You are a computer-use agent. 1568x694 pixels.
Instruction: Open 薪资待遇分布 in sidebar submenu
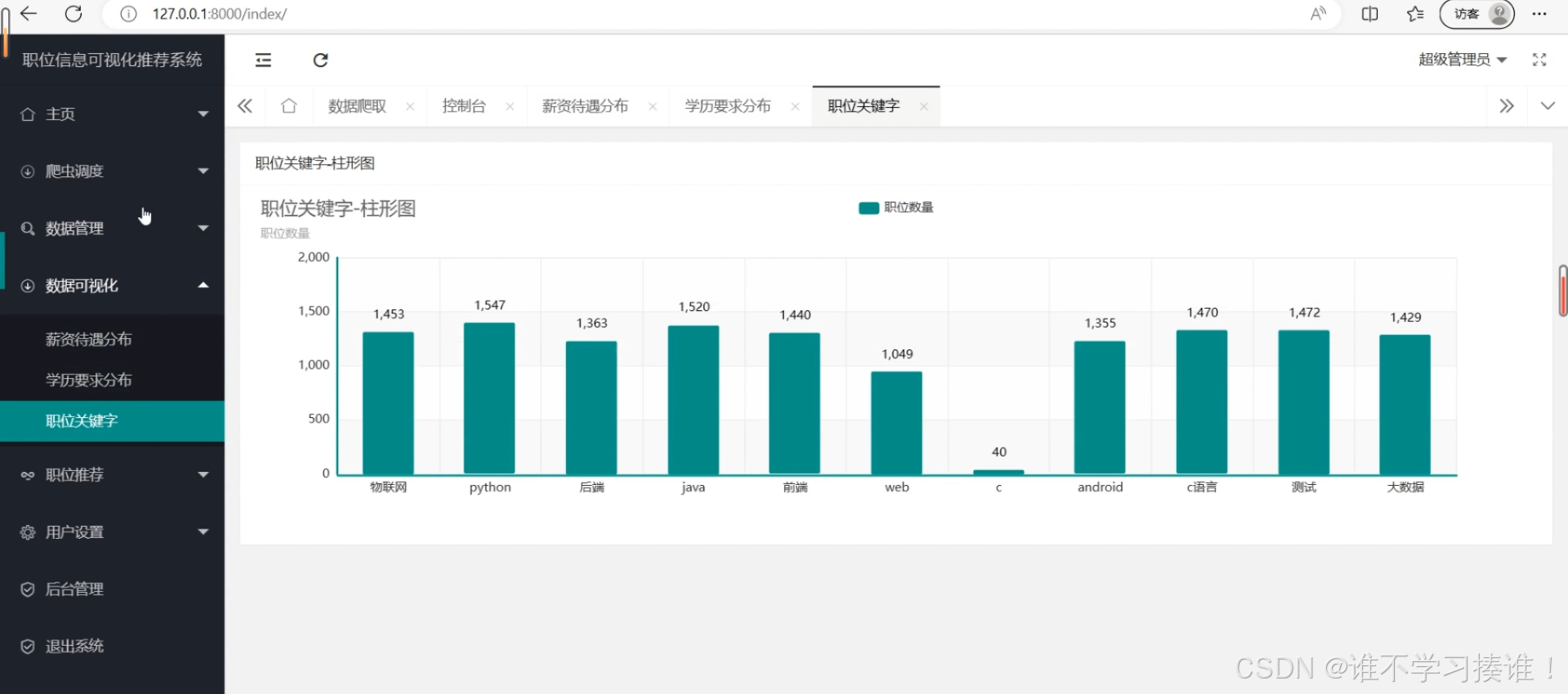pyautogui.click(x=113, y=340)
